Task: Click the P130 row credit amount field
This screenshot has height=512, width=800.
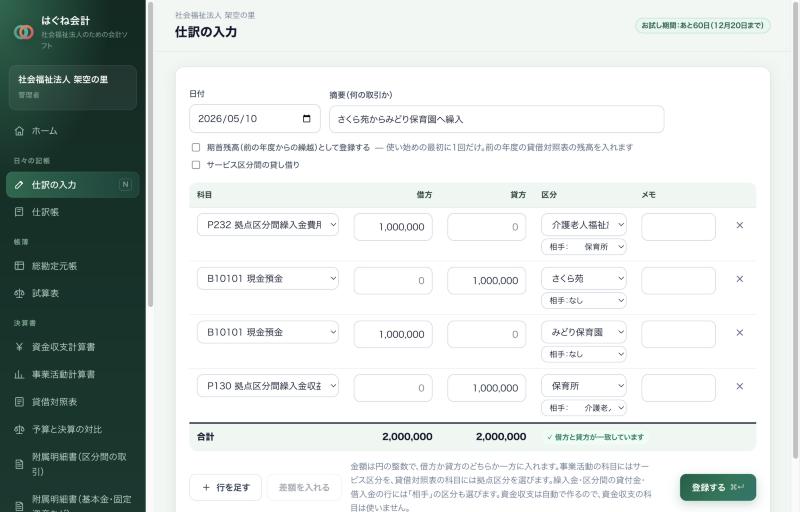Action: [486, 388]
